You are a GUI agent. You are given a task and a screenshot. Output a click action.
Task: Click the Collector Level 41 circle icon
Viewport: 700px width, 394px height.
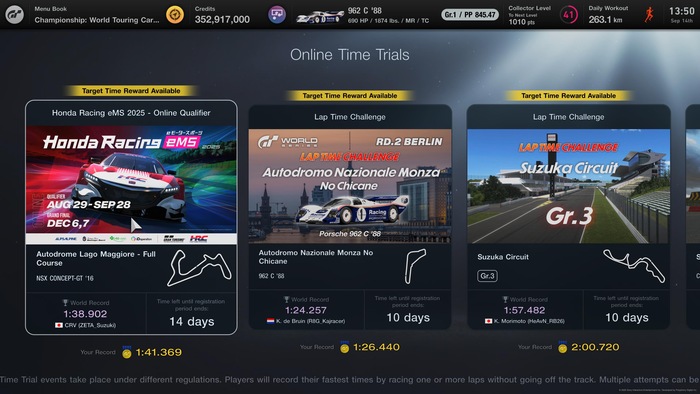(568, 15)
